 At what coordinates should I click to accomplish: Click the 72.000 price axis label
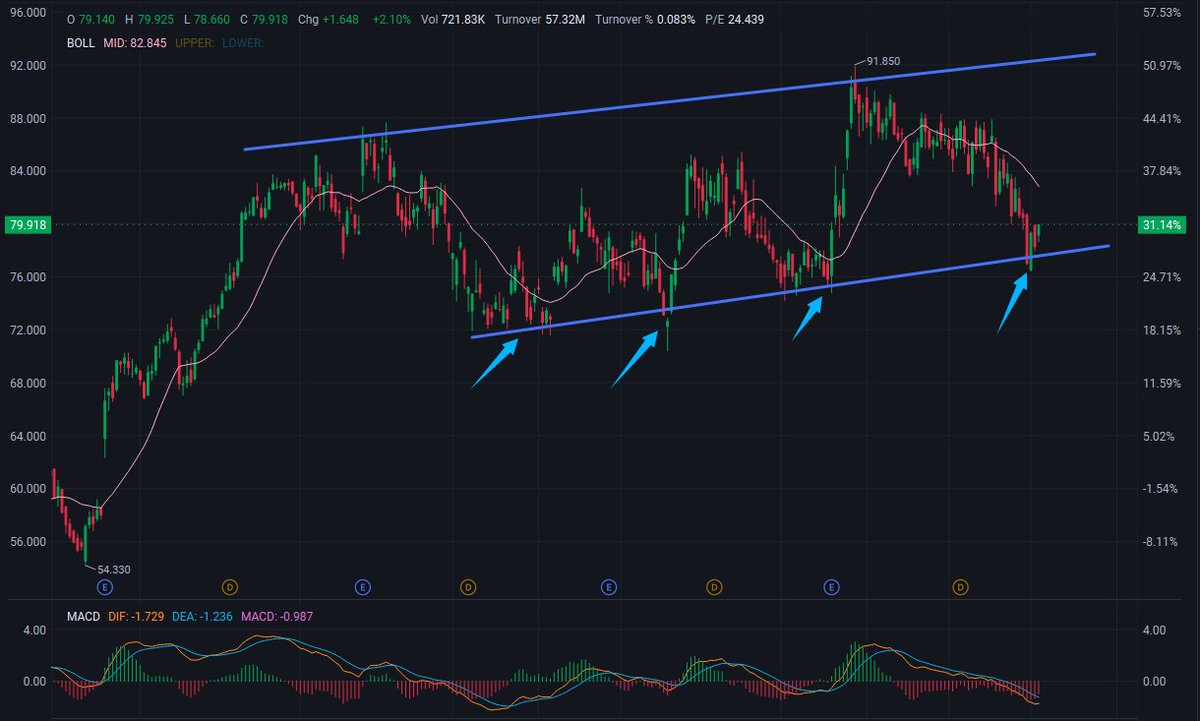[x=27, y=330]
